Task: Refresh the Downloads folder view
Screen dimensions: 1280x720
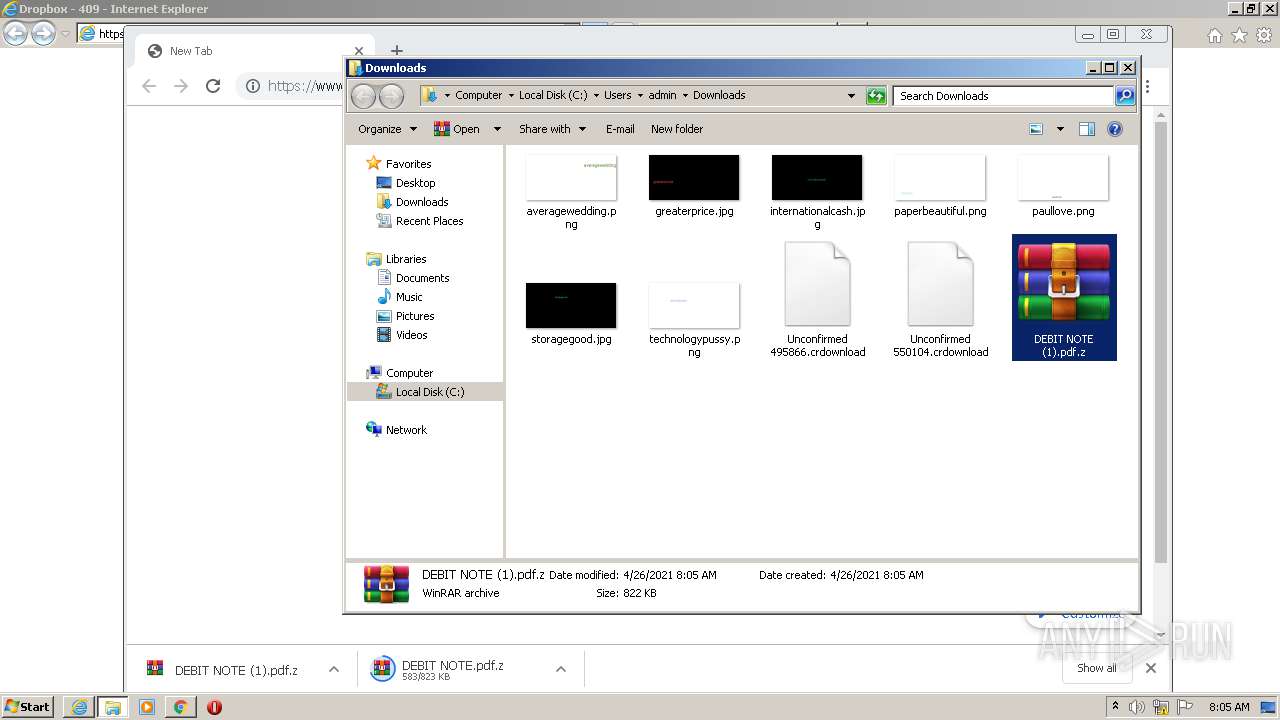Action: coord(876,96)
